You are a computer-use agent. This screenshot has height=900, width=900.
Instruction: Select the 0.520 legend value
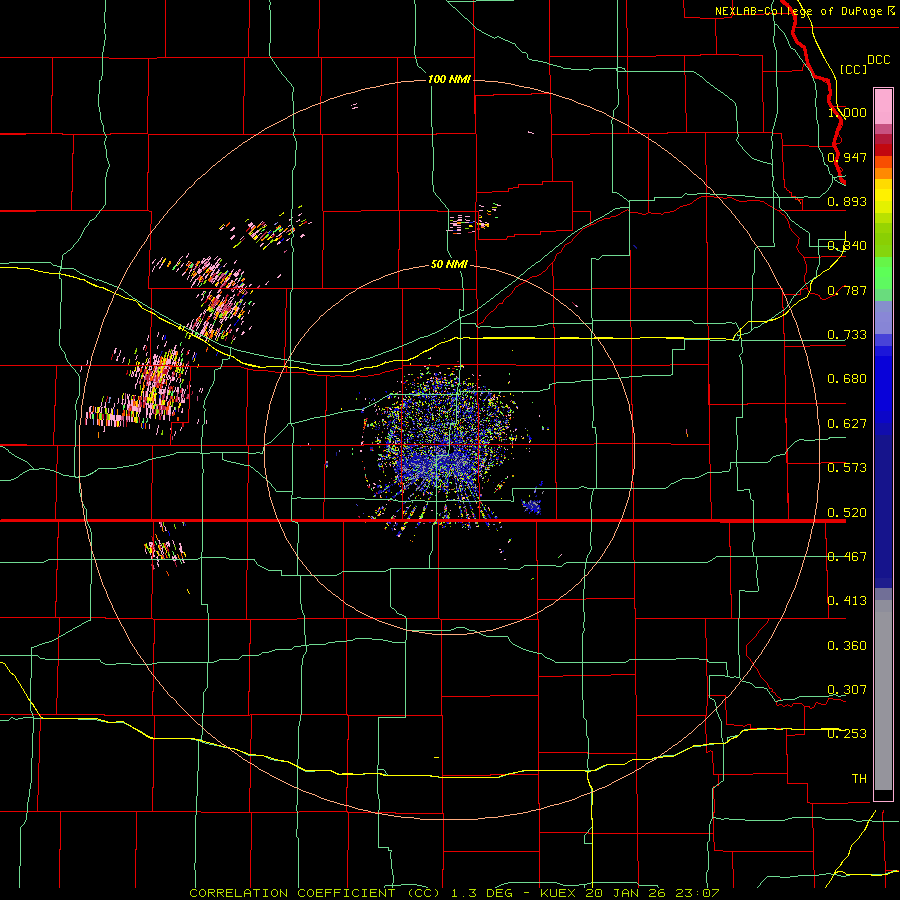tap(847, 513)
